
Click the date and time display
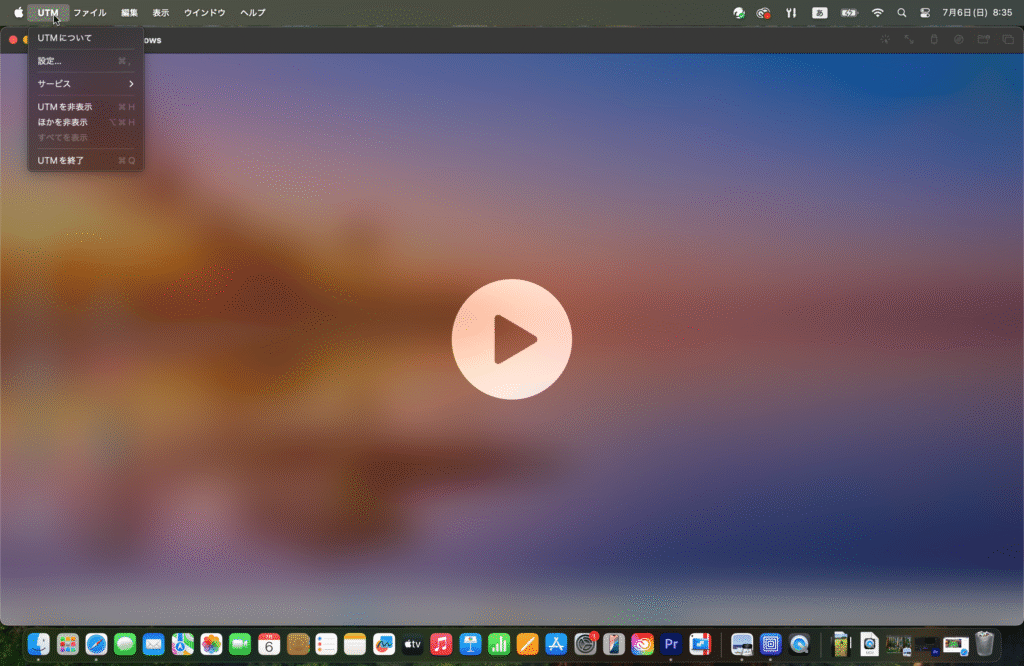point(977,13)
